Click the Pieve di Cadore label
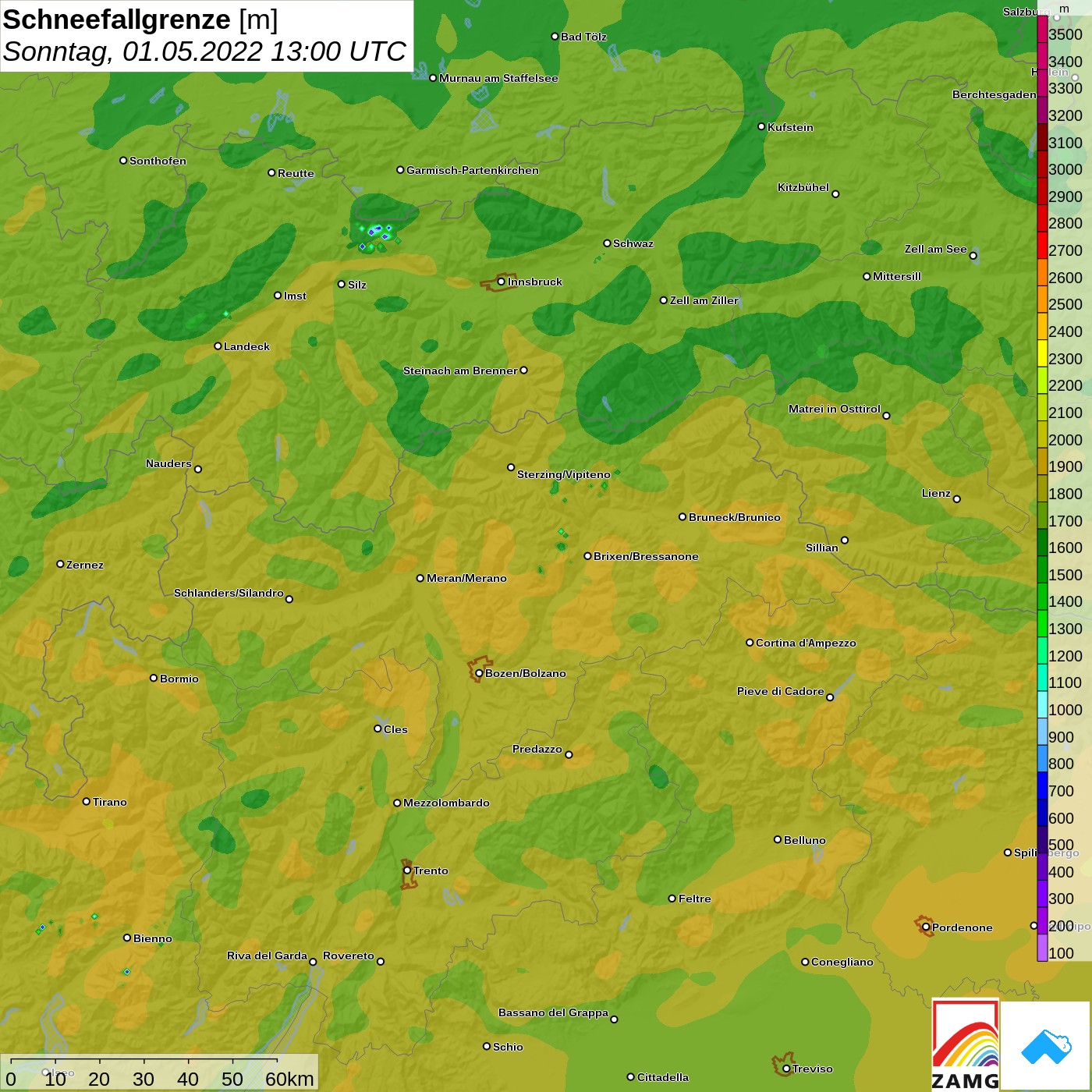Viewport: 1092px width, 1092px height. [x=781, y=691]
